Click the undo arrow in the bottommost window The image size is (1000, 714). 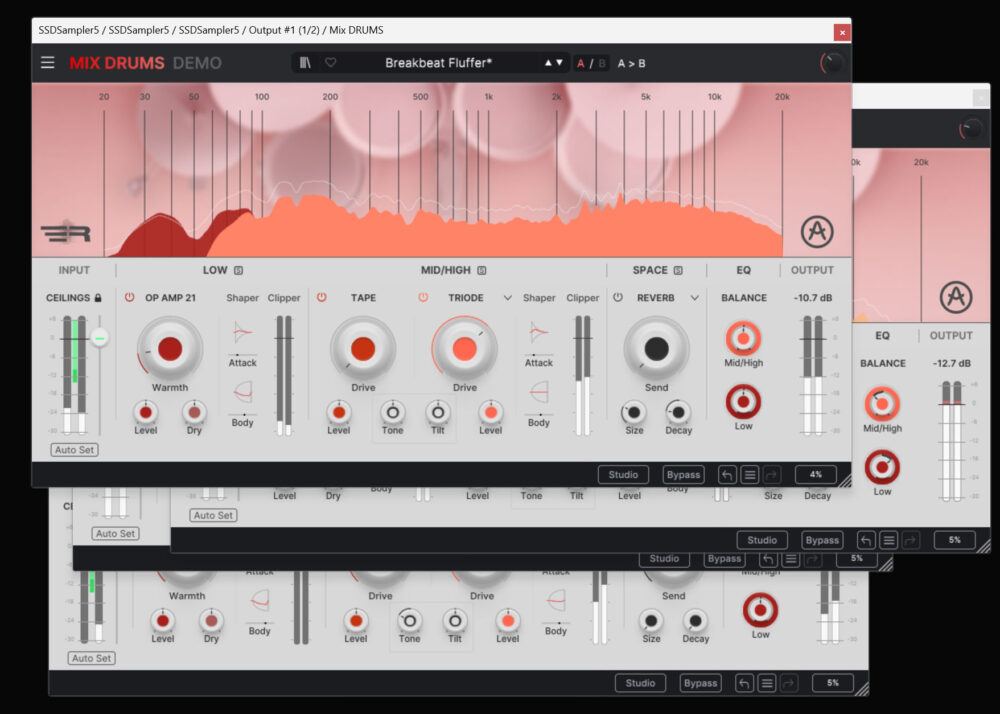tap(744, 683)
